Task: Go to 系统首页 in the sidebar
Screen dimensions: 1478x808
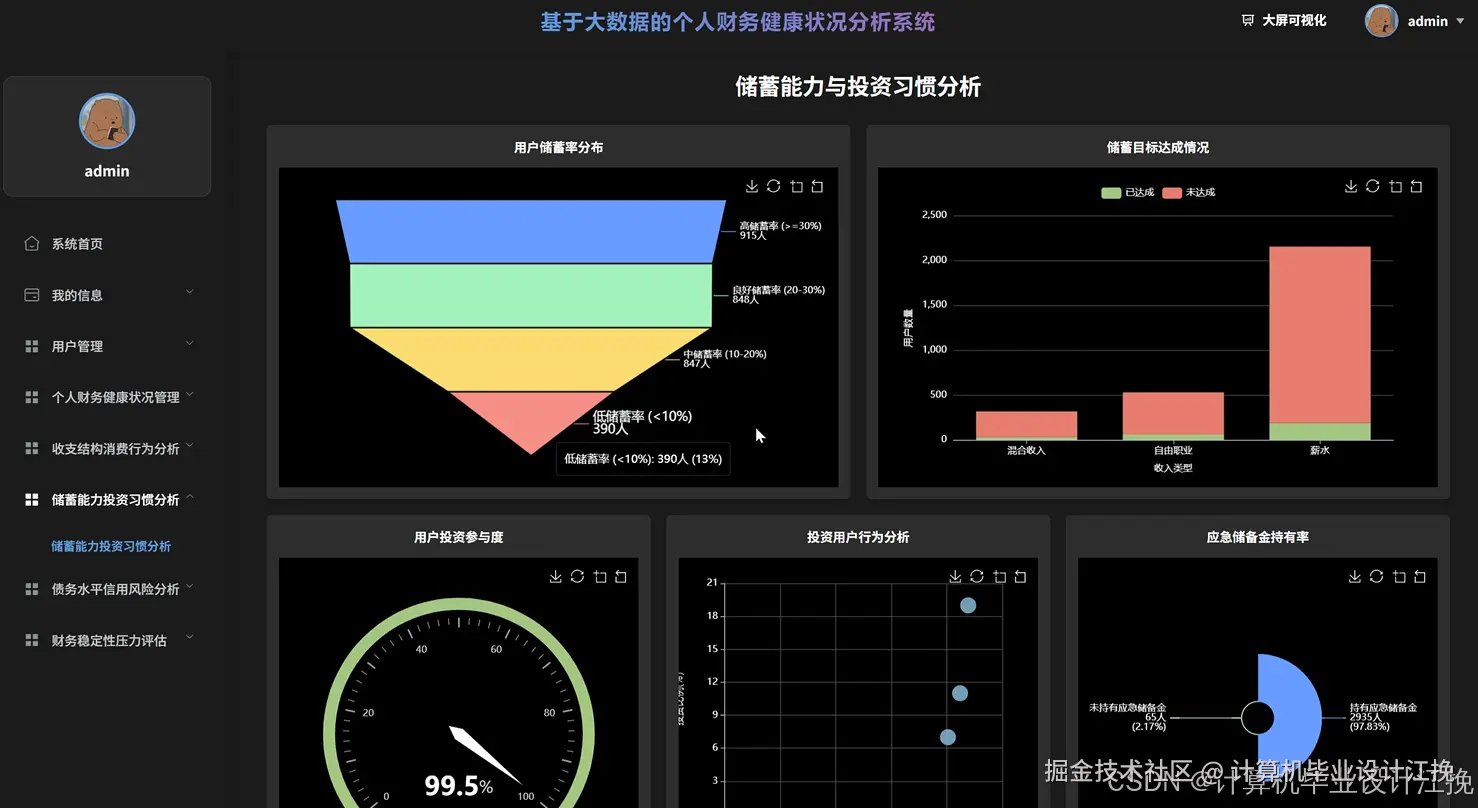Action: pos(107,244)
